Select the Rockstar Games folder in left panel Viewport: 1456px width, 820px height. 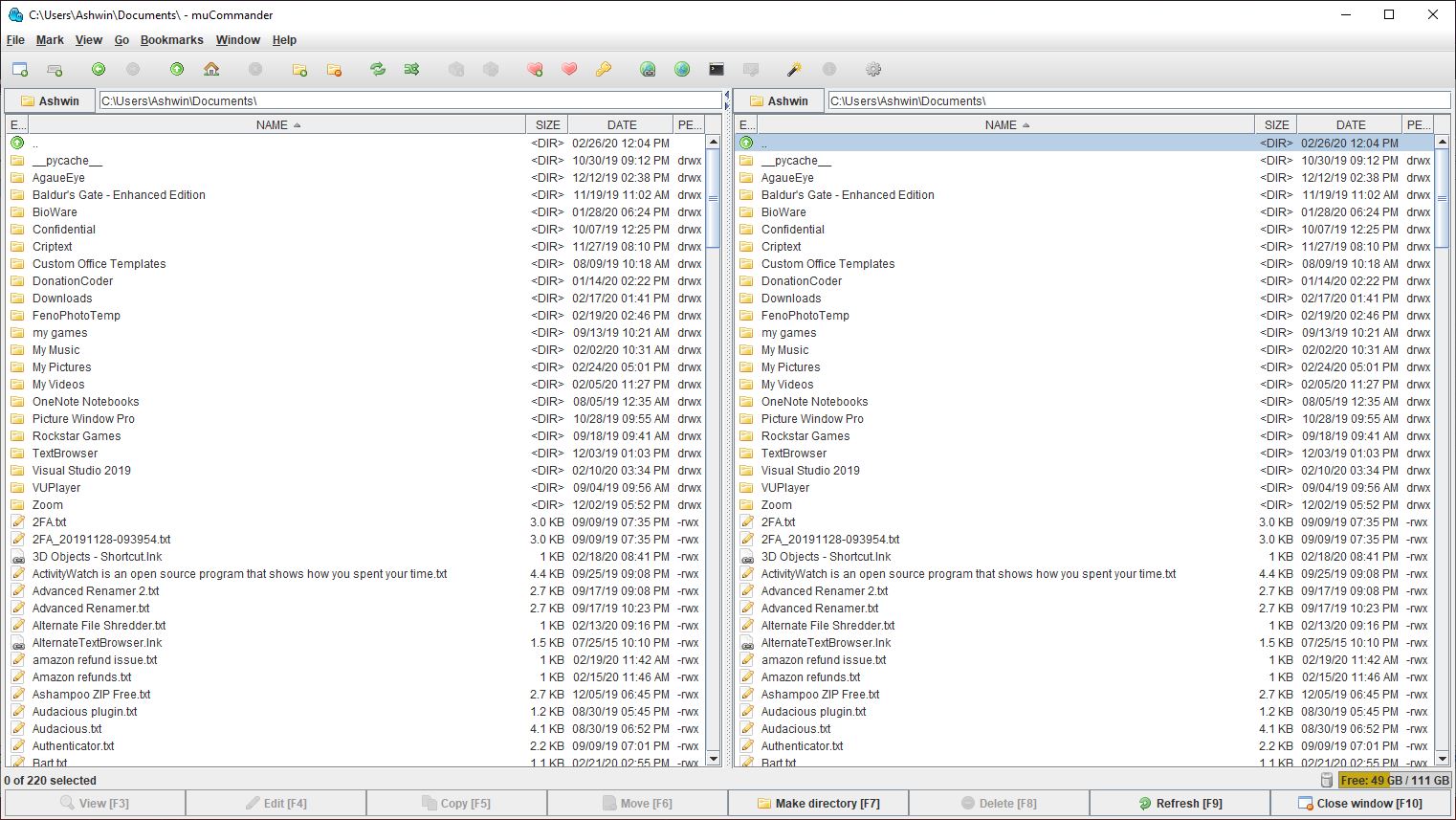[x=77, y=436]
